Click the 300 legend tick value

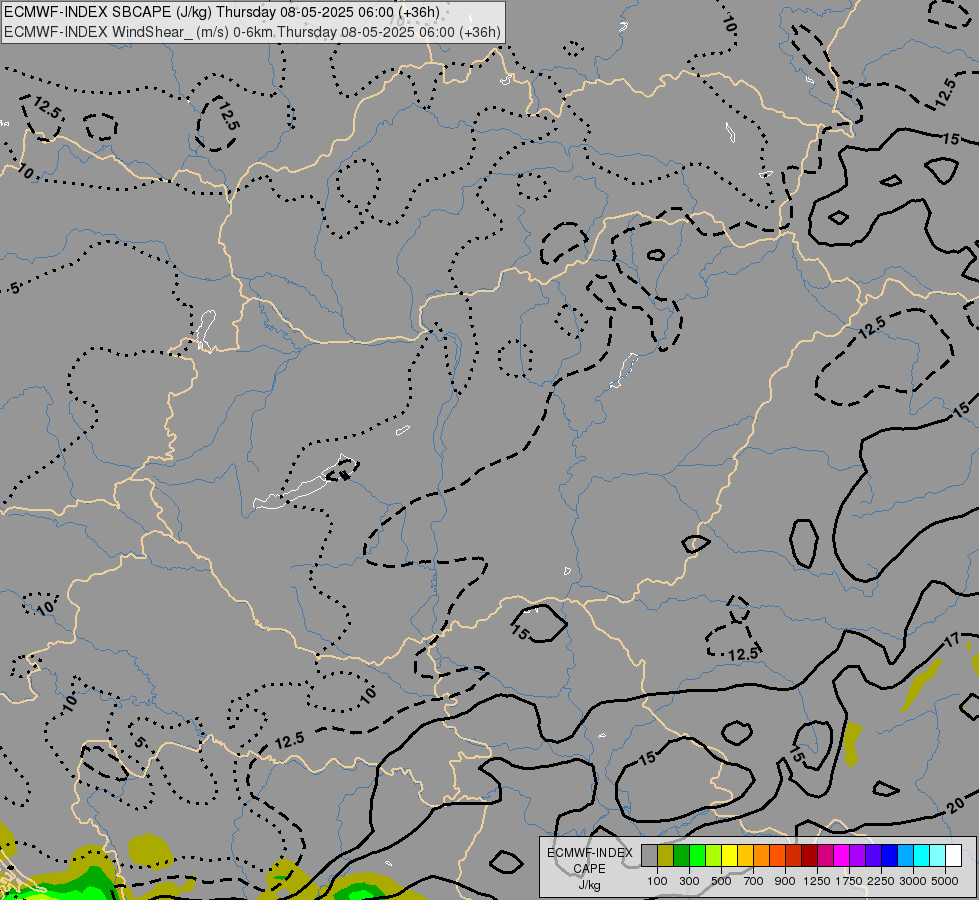[x=689, y=881]
